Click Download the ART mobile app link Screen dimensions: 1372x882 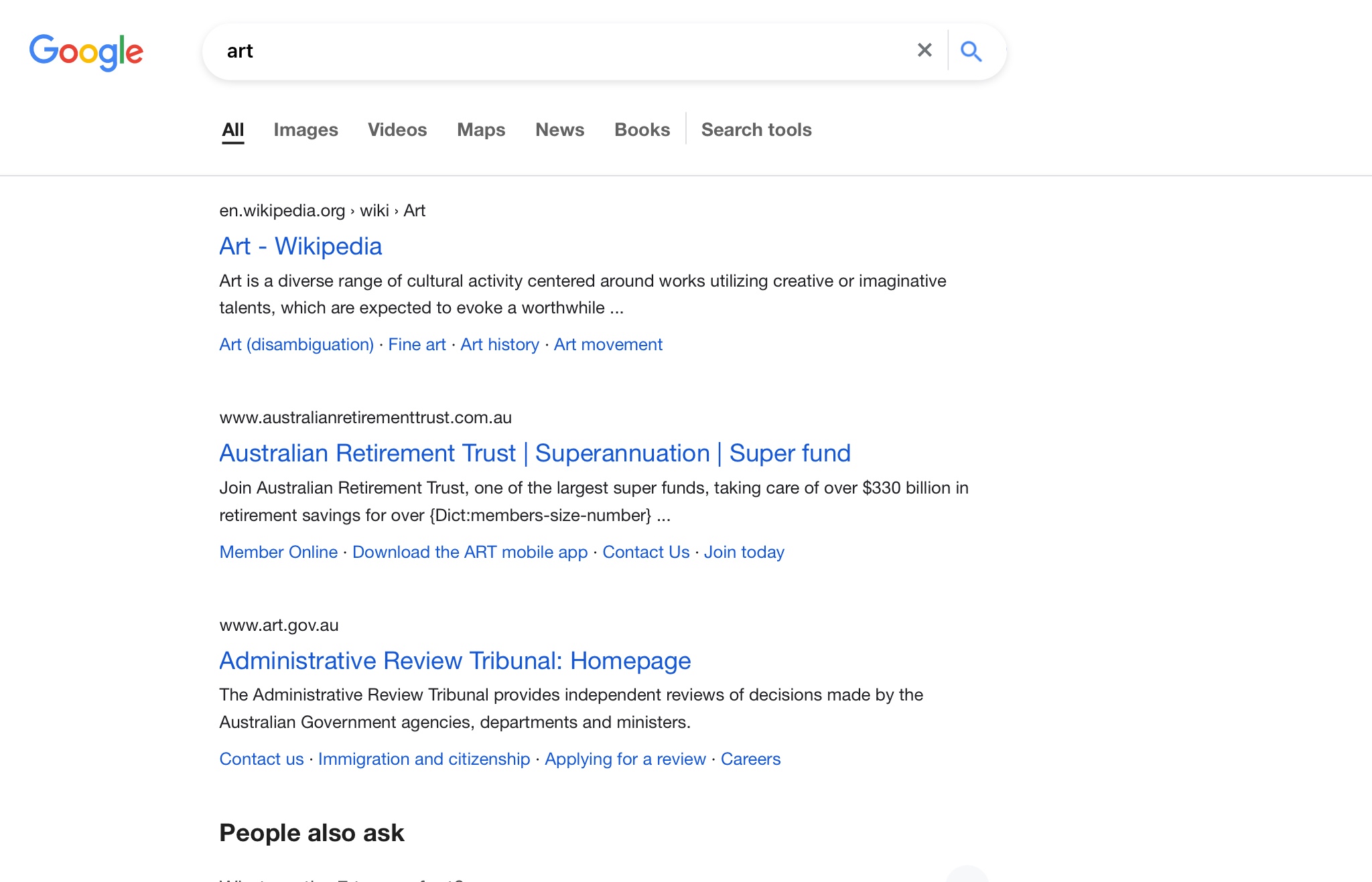pyautogui.click(x=470, y=552)
